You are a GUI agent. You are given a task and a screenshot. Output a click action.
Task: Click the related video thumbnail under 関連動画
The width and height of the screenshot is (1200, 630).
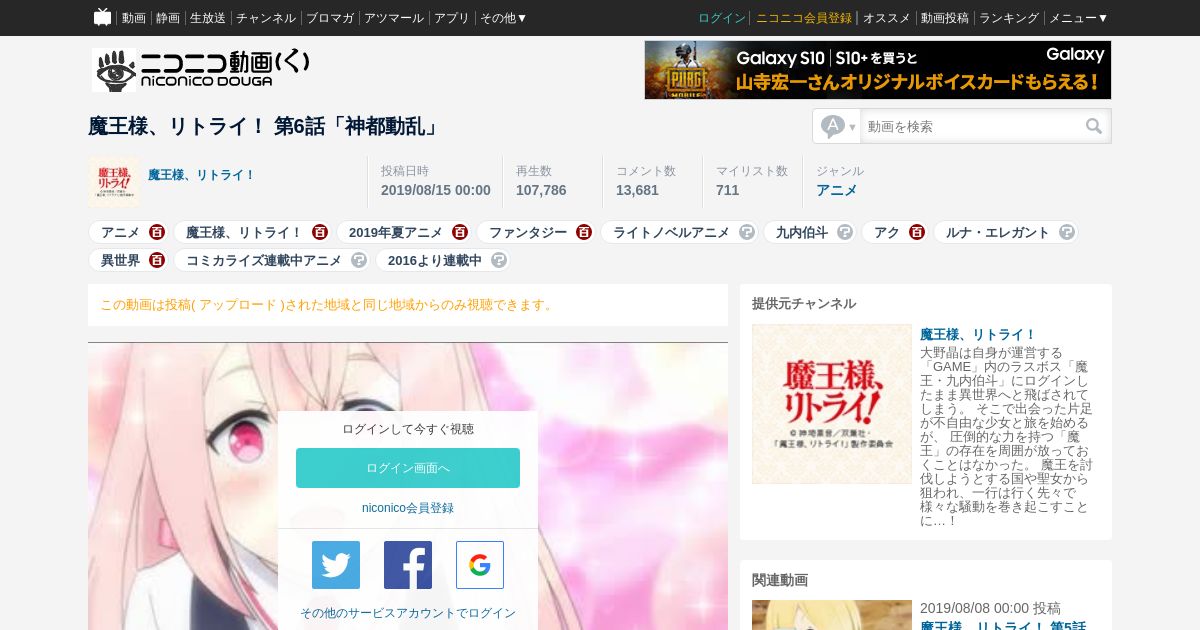(832, 615)
